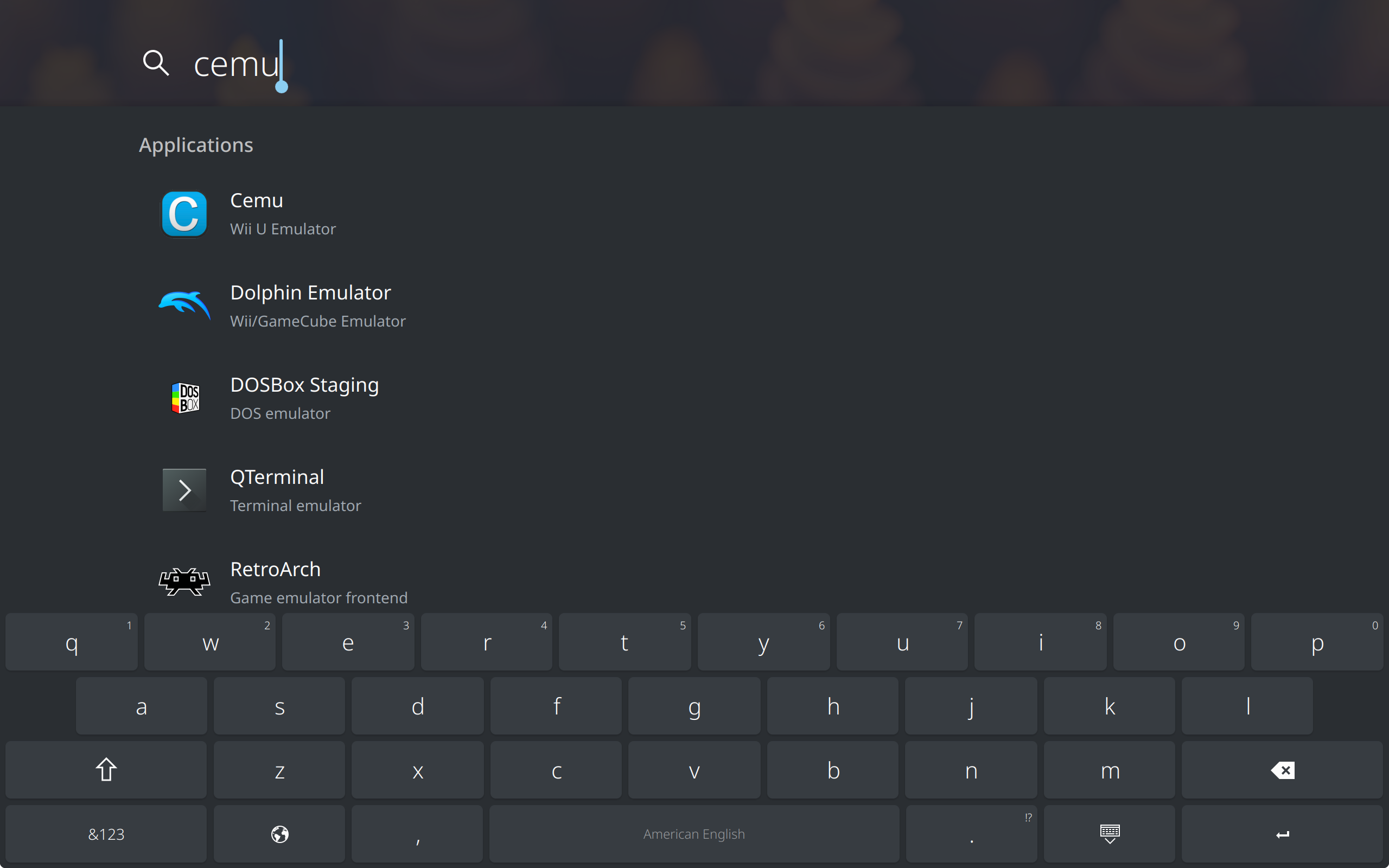
Task: Open the QTerminal icon
Action: [184, 490]
